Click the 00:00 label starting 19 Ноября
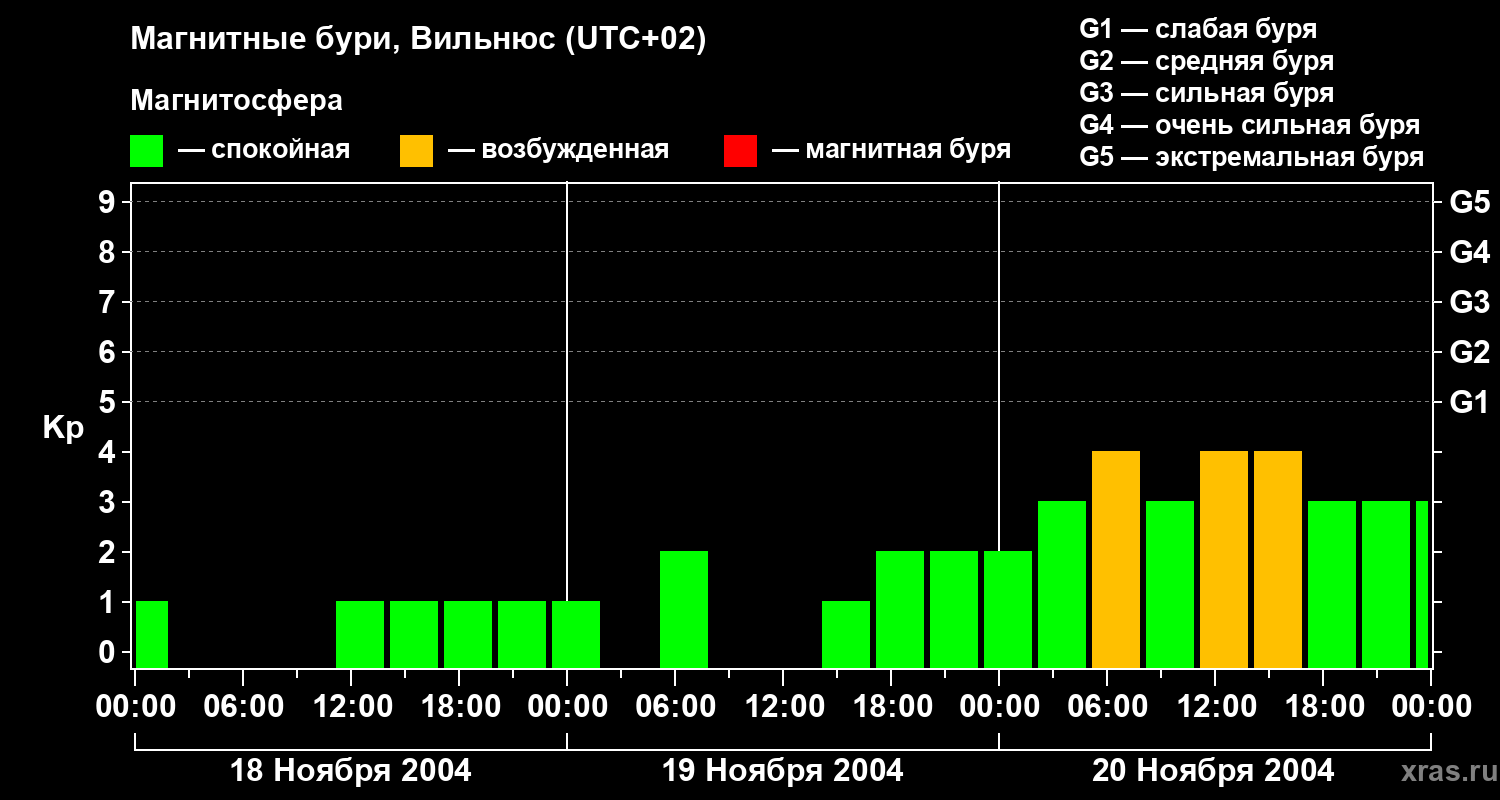Screen dimensions: 1500x800 click(567, 706)
